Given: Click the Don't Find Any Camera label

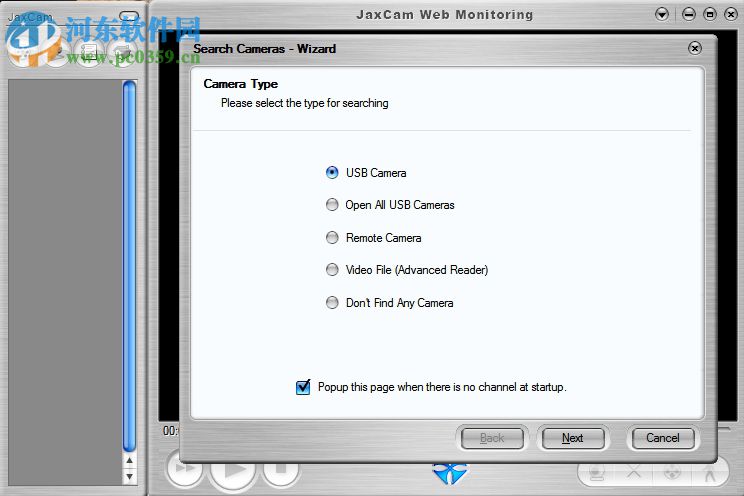Looking at the screenshot, I should coord(400,303).
